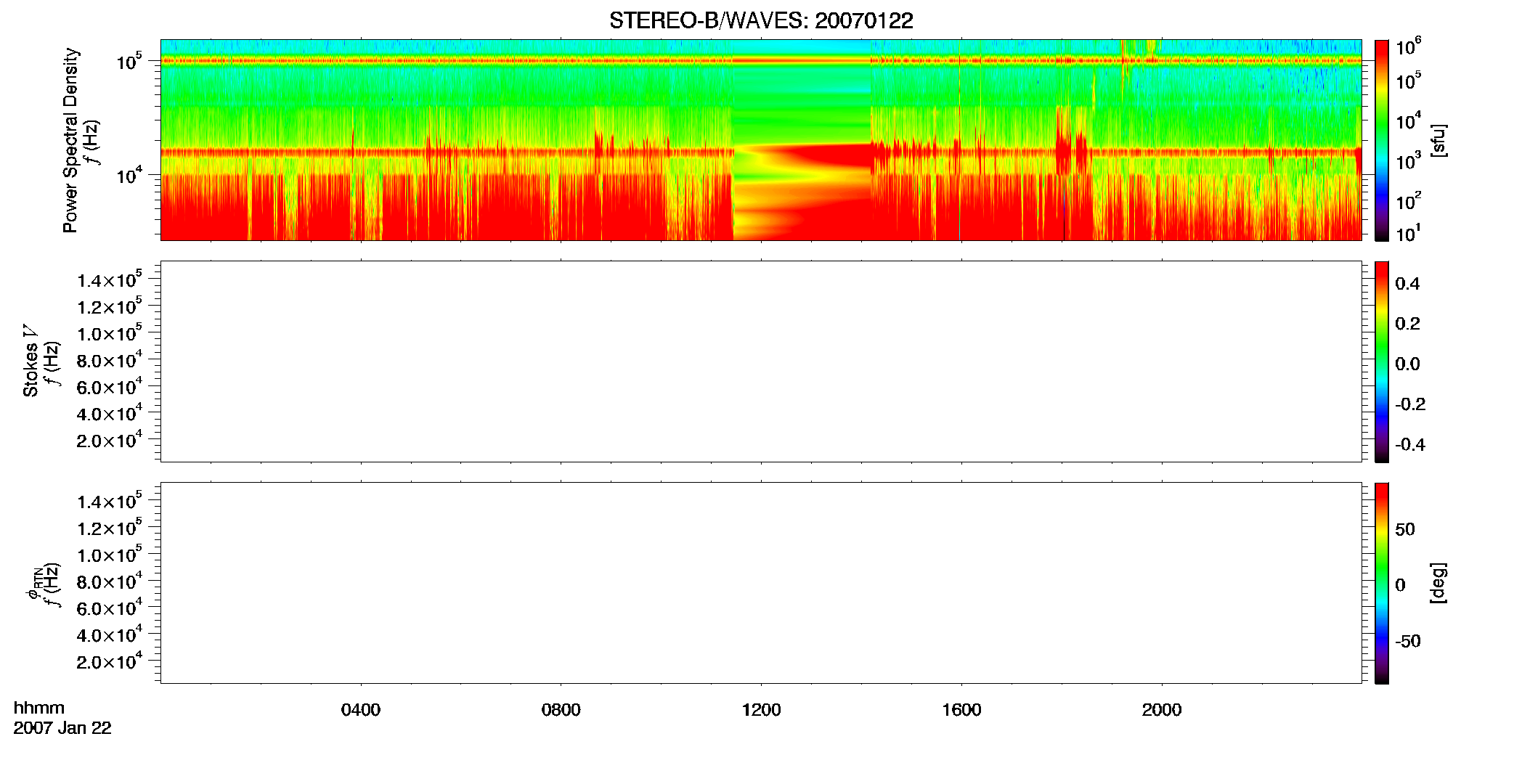The height and width of the screenshot is (784, 1522).
Task: Click the 2007 Jan 22 date label
Action: (62, 728)
